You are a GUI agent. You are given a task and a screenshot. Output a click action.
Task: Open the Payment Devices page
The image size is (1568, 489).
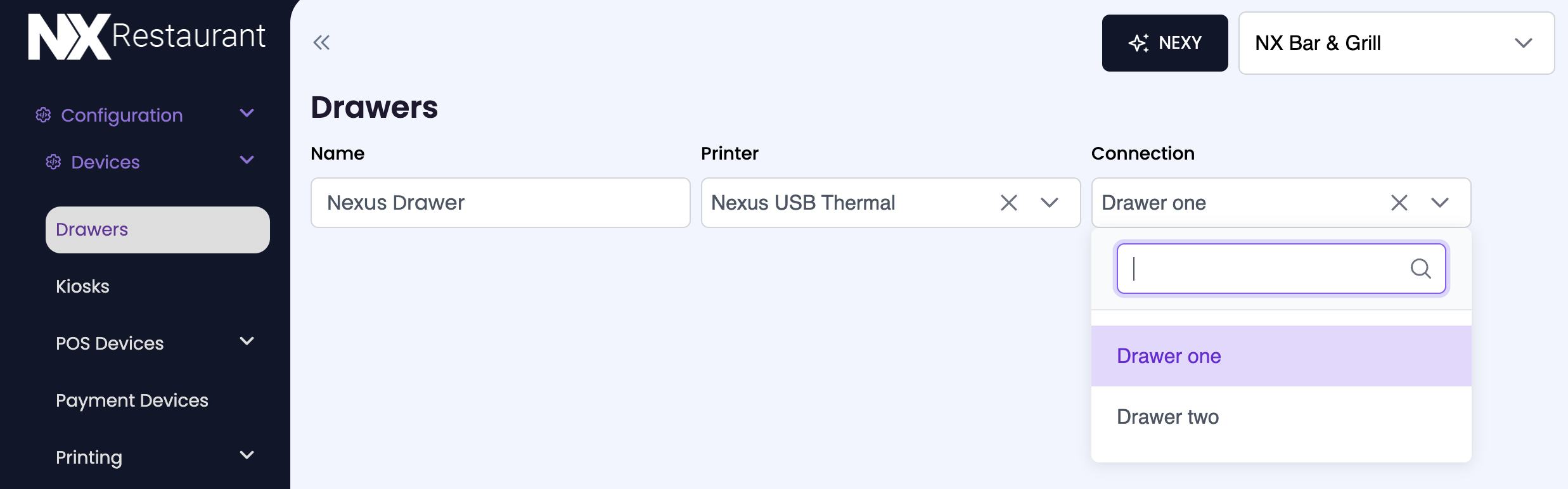(132, 400)
